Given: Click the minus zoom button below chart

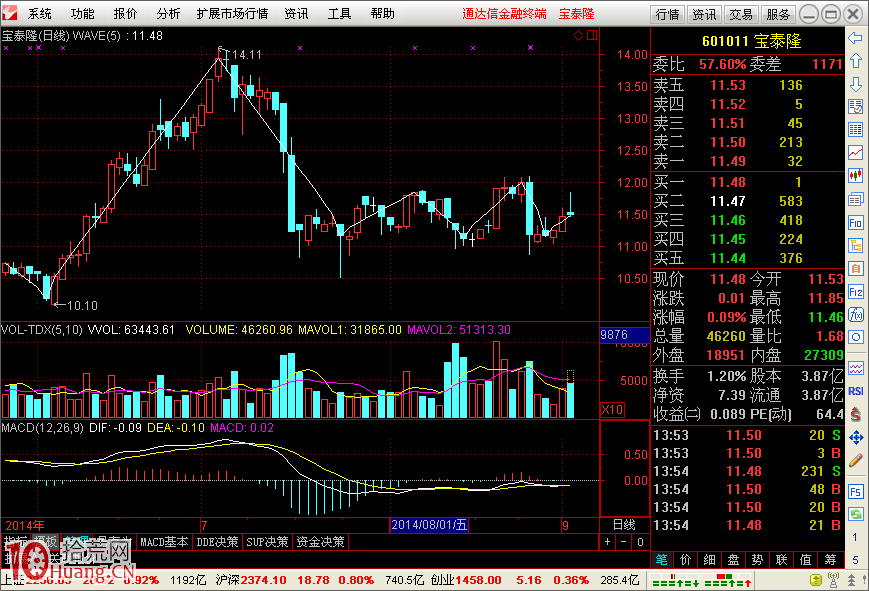Looking at the screenshot, I should coord(623,542).
